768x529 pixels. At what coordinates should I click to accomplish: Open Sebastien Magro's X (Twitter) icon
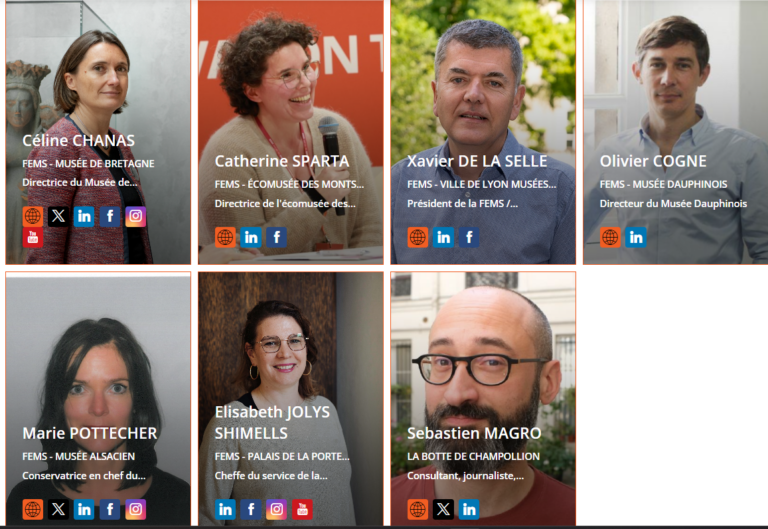click(x=443, y=509)
